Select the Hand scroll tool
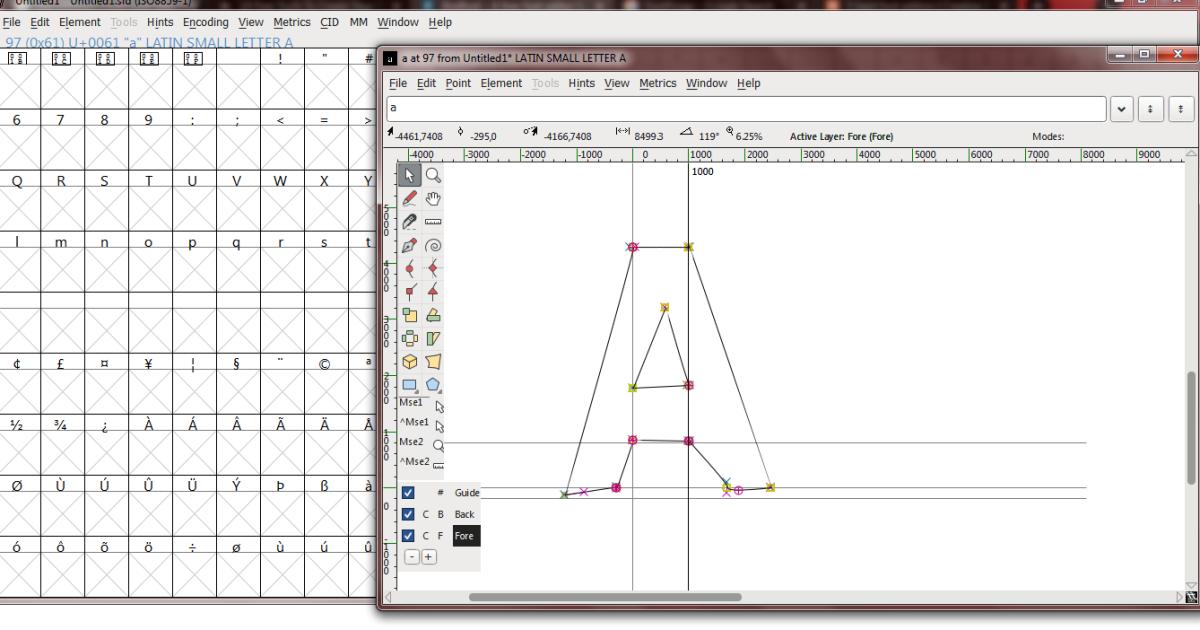The width and height of the screenshot is (1200, 630). (433, 199)
